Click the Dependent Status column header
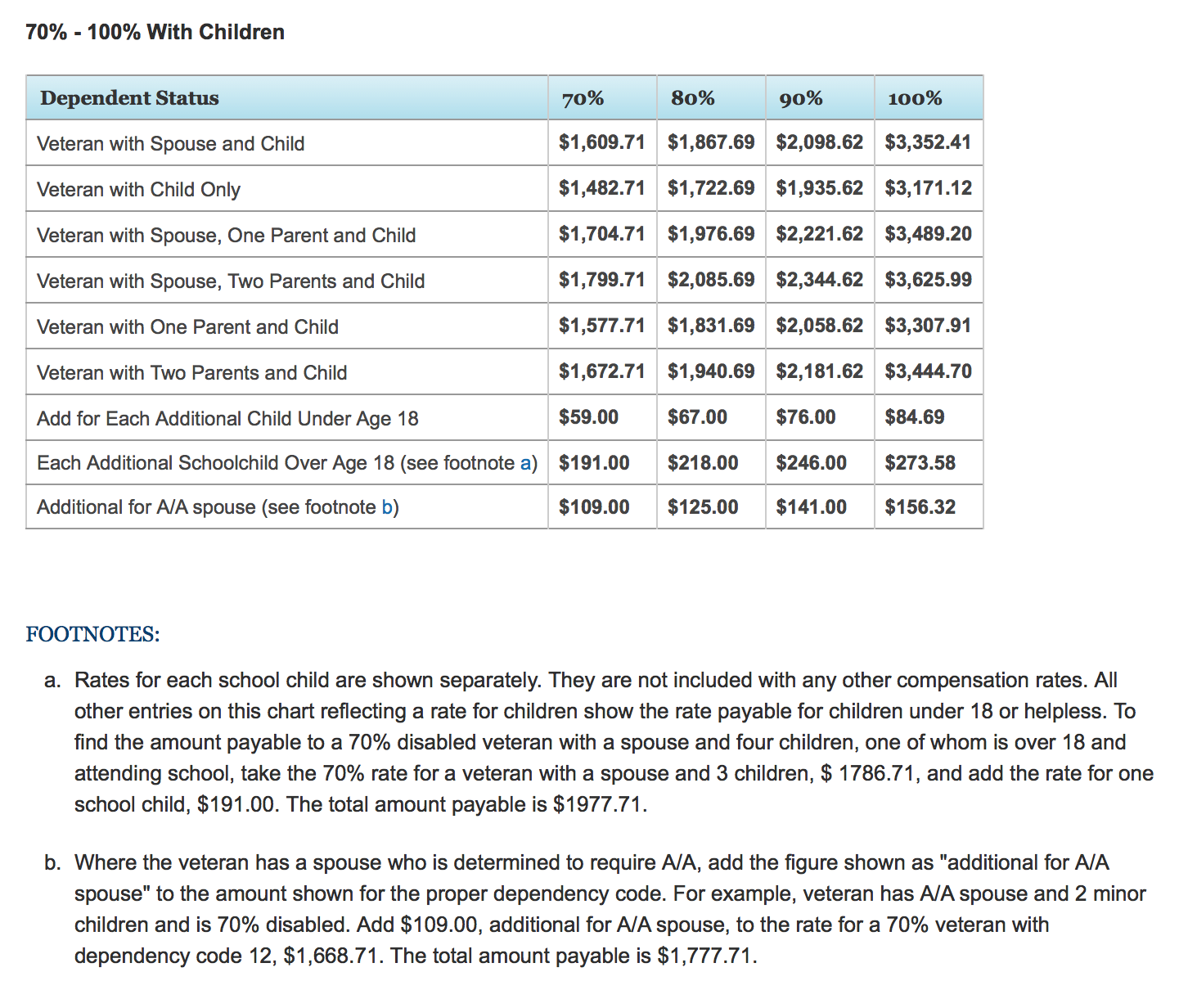This screenshot has height=1008, width=1188. [129, 98]
